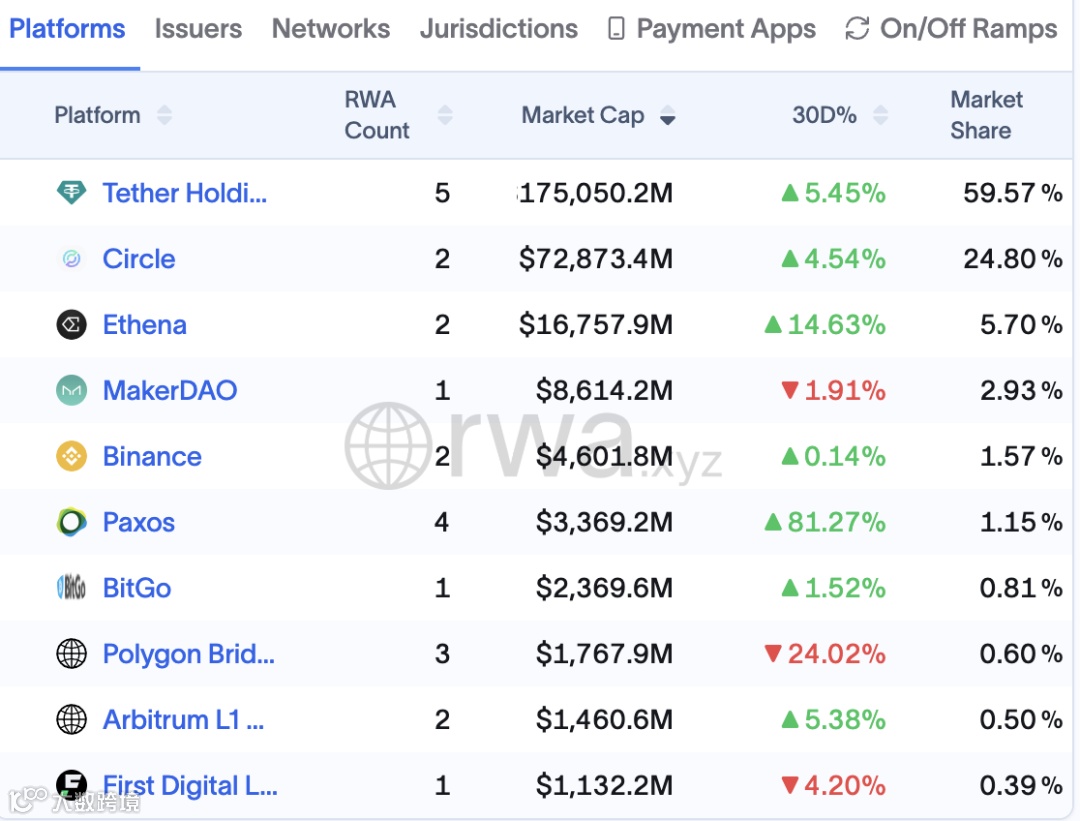Click MakerDAO market share 2.93%
The height and width of the screenshot is (821, 1080).
1021,391
